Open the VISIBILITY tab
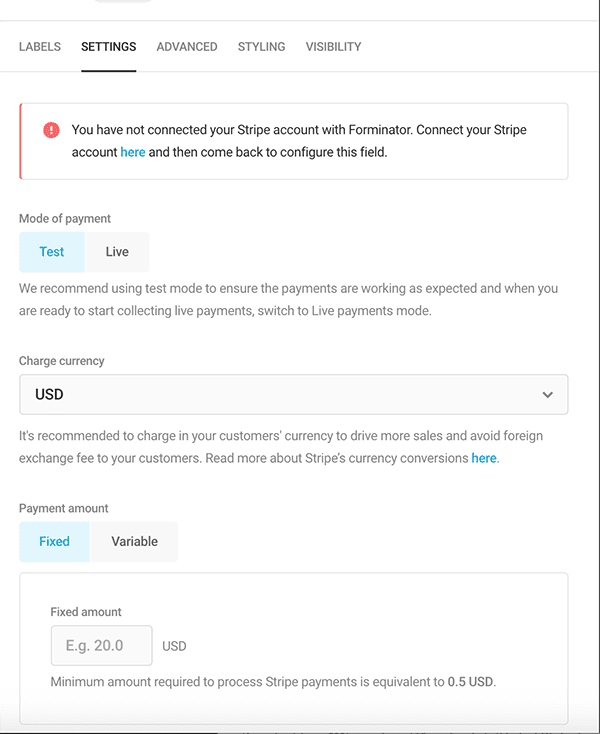The height and width of the screenshot is (734, 600). 333,47
